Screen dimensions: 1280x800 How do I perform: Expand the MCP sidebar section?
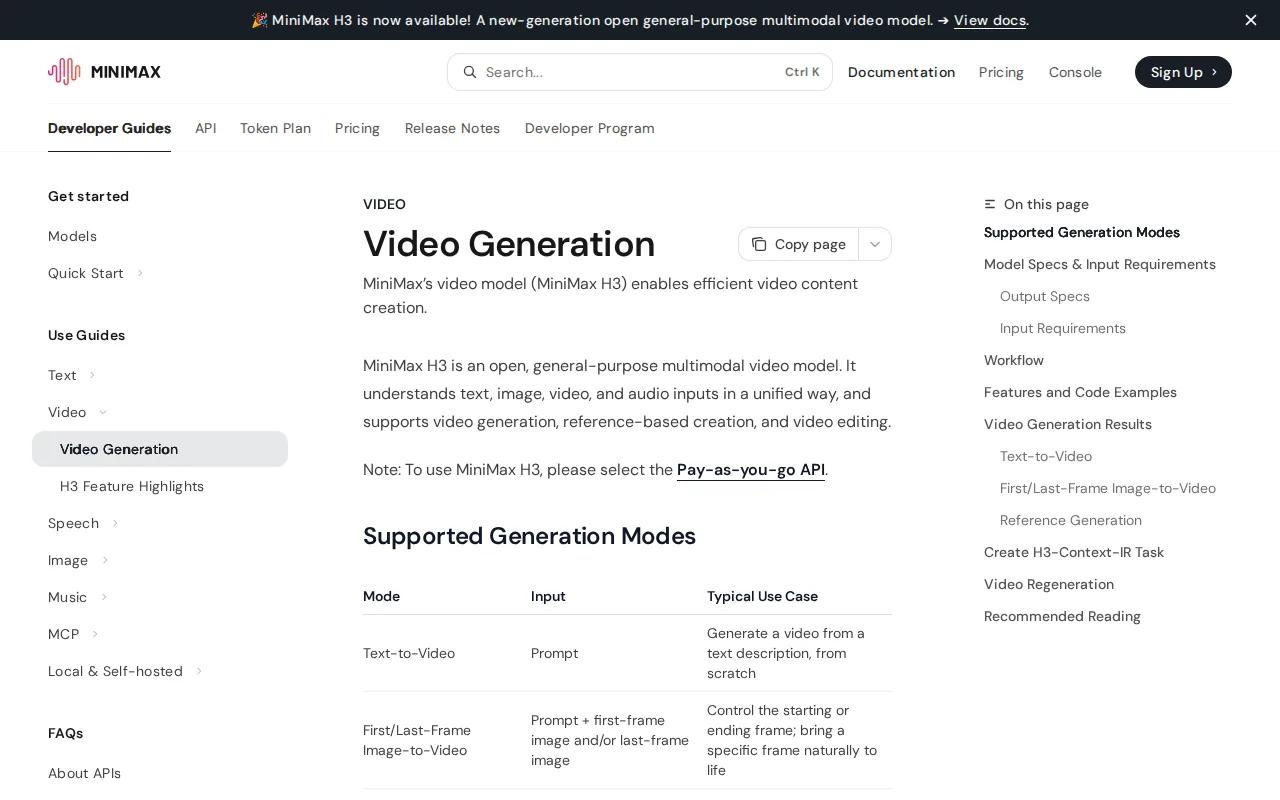coord(95,634)
